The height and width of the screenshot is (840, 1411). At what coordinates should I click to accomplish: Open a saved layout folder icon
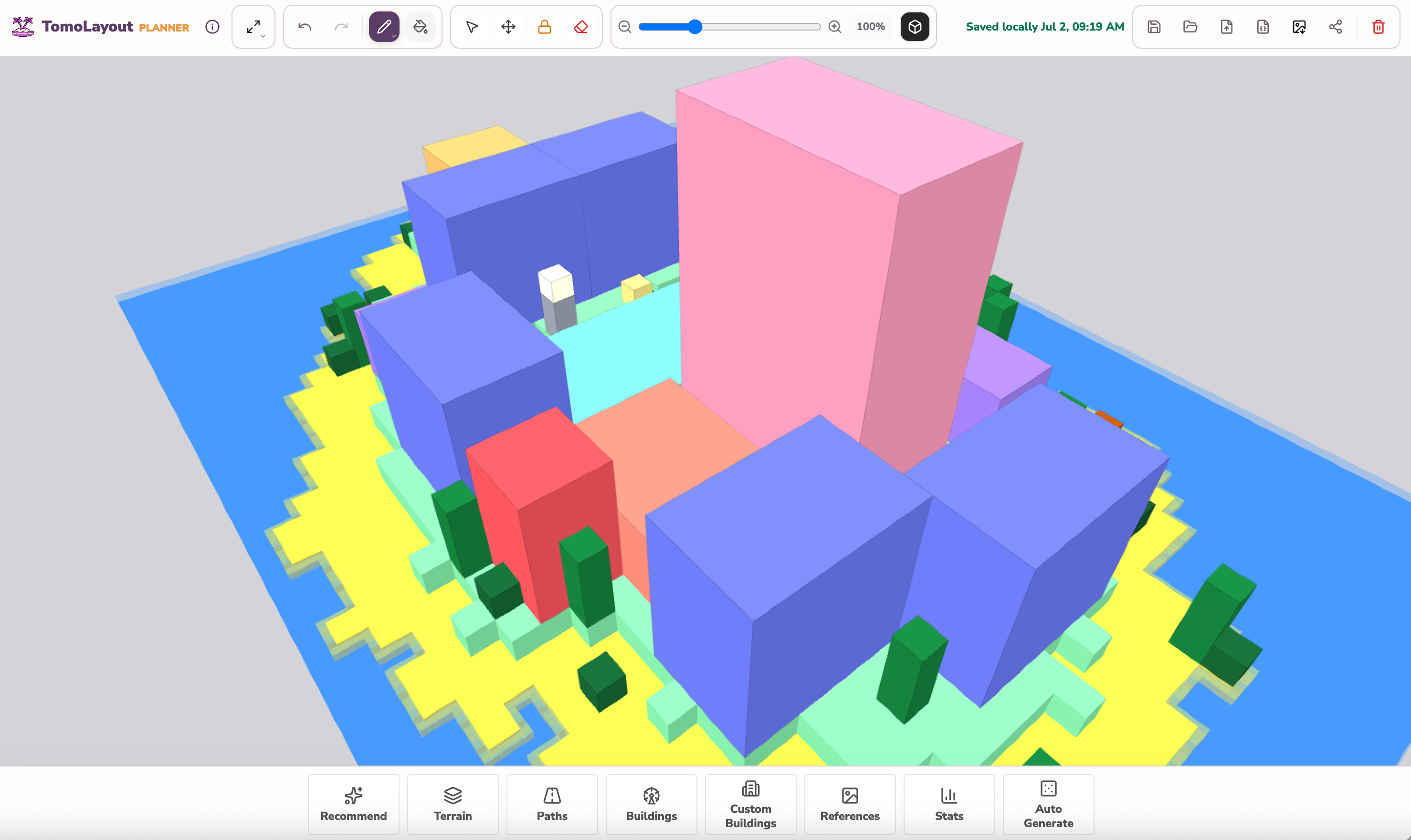[1190, 27]
